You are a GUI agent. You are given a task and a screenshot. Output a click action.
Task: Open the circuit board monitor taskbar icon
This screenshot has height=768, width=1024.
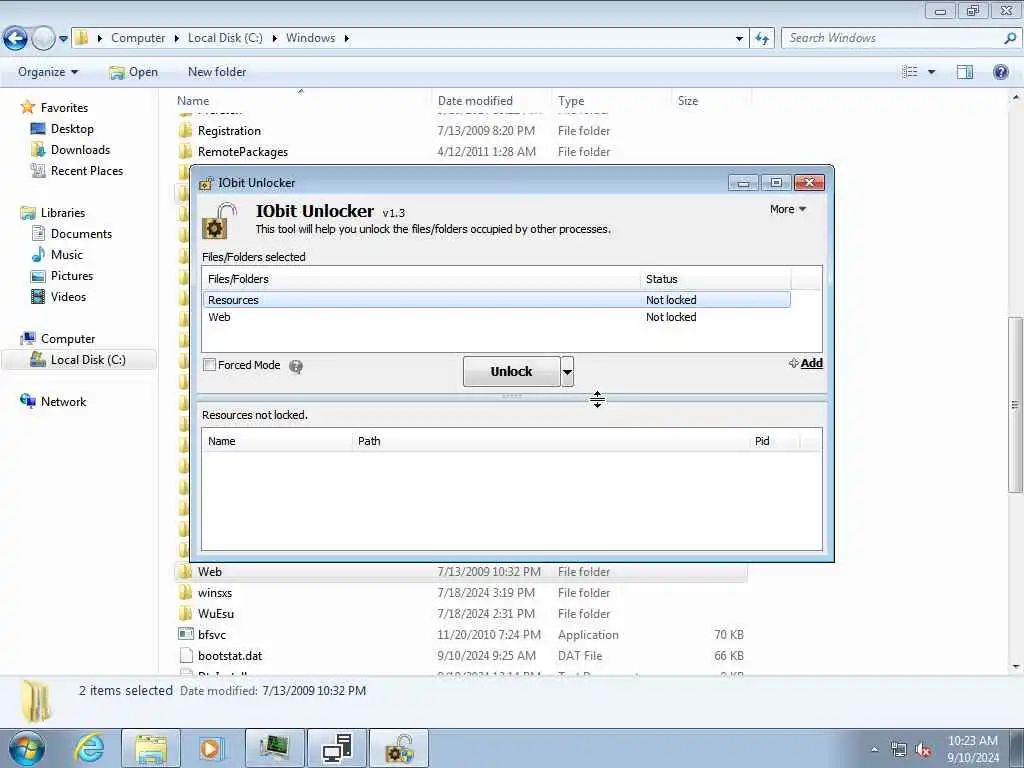point(274,748)
